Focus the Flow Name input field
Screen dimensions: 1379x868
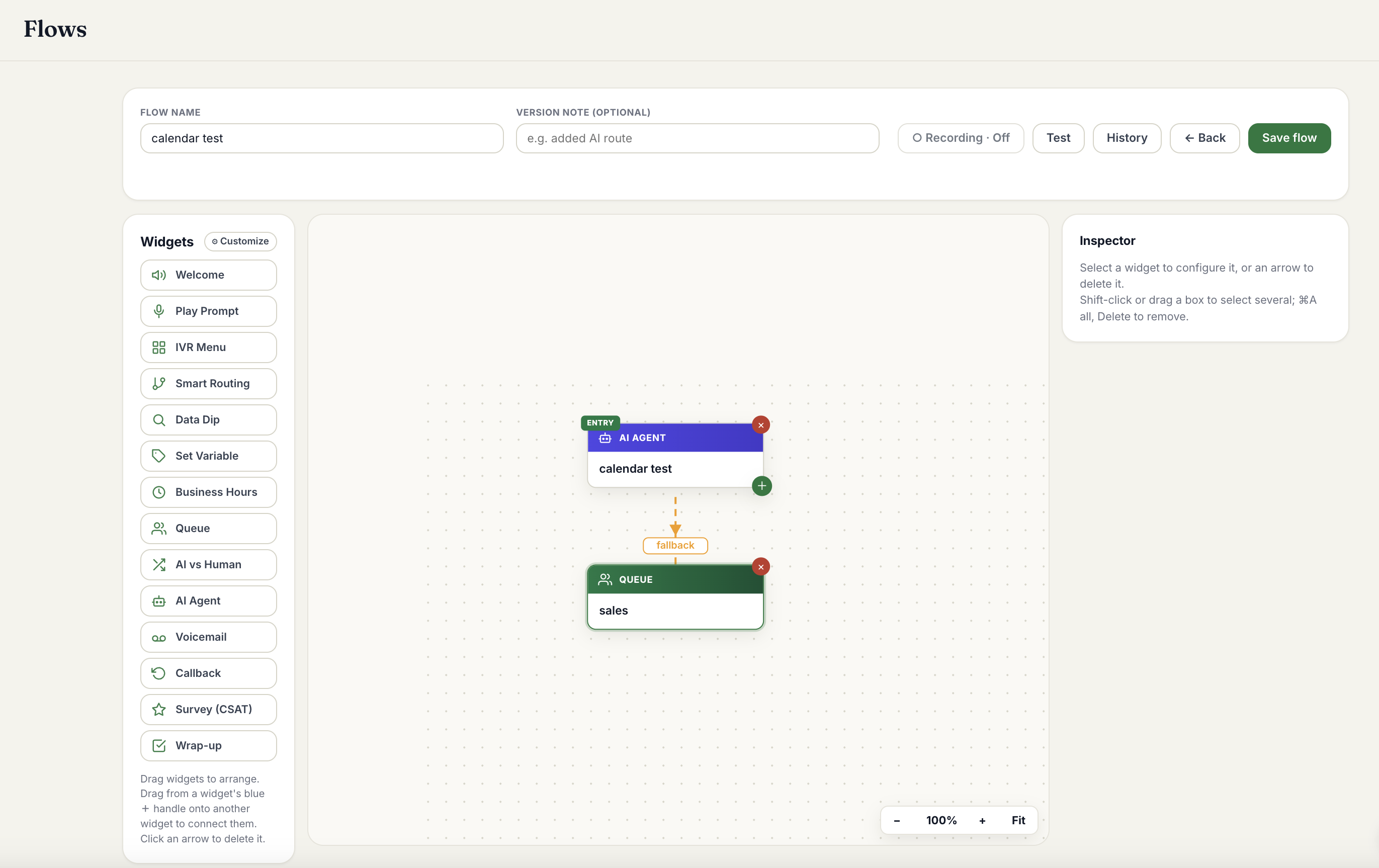pyautogui.click(x=322, y=139)
